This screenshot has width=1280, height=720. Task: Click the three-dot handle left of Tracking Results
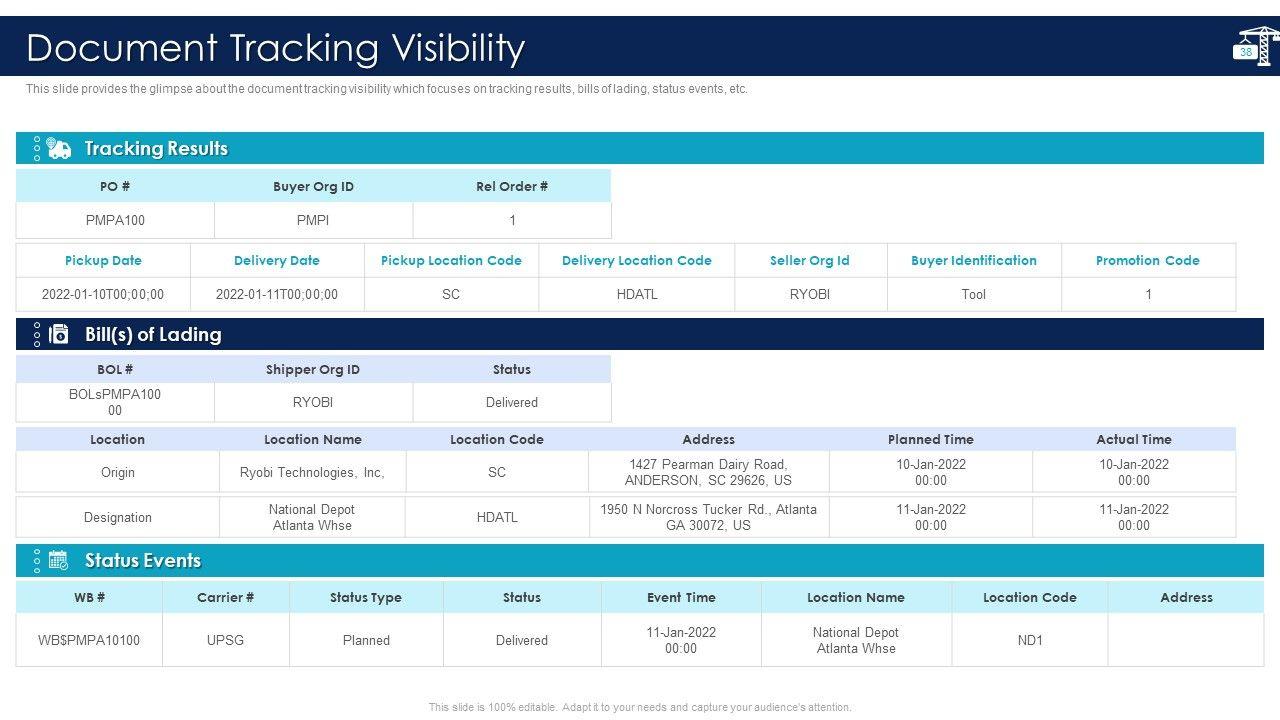(37, 149)
